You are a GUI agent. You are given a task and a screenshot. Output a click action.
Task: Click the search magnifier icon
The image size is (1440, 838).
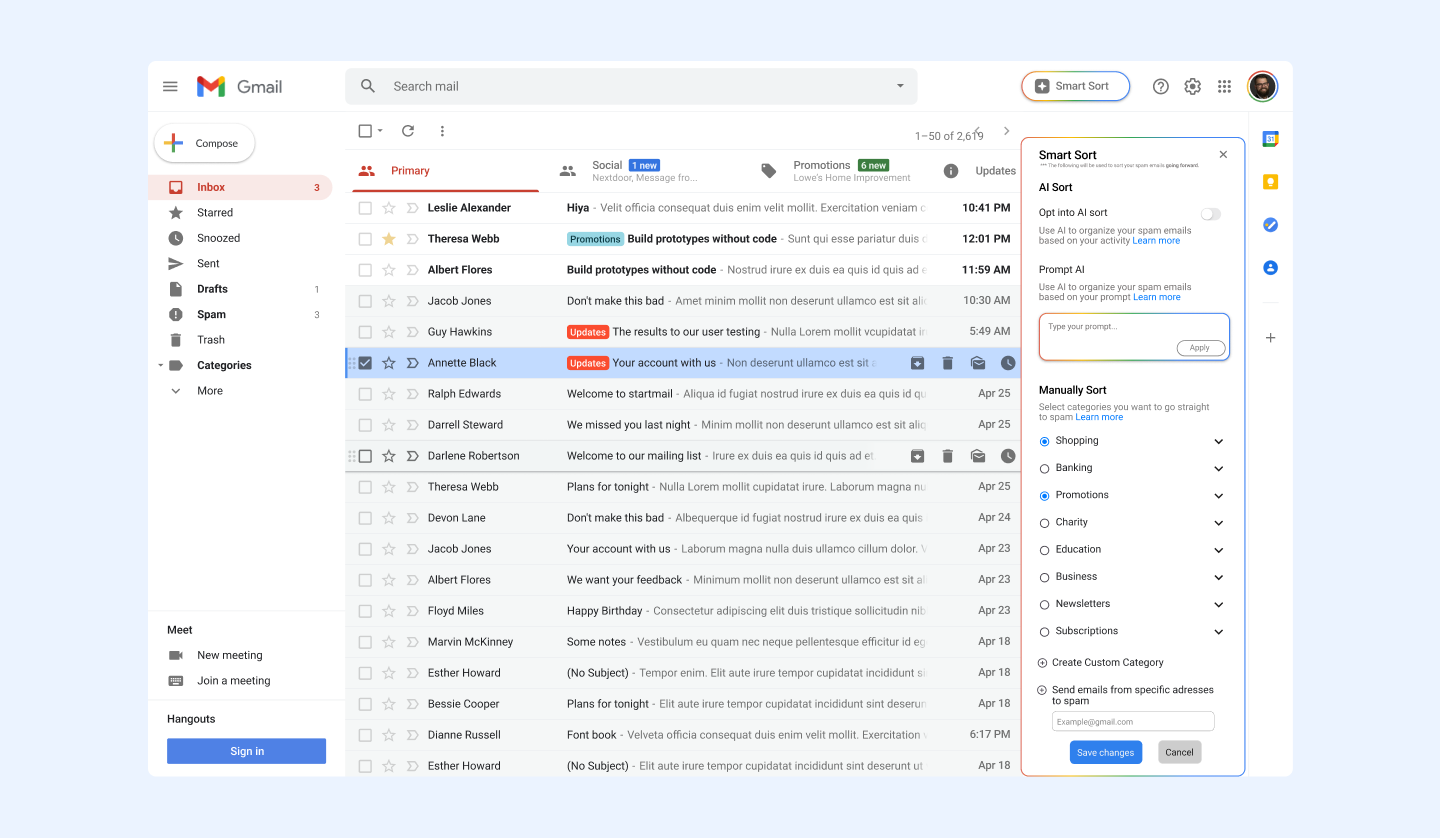point(368,86)
